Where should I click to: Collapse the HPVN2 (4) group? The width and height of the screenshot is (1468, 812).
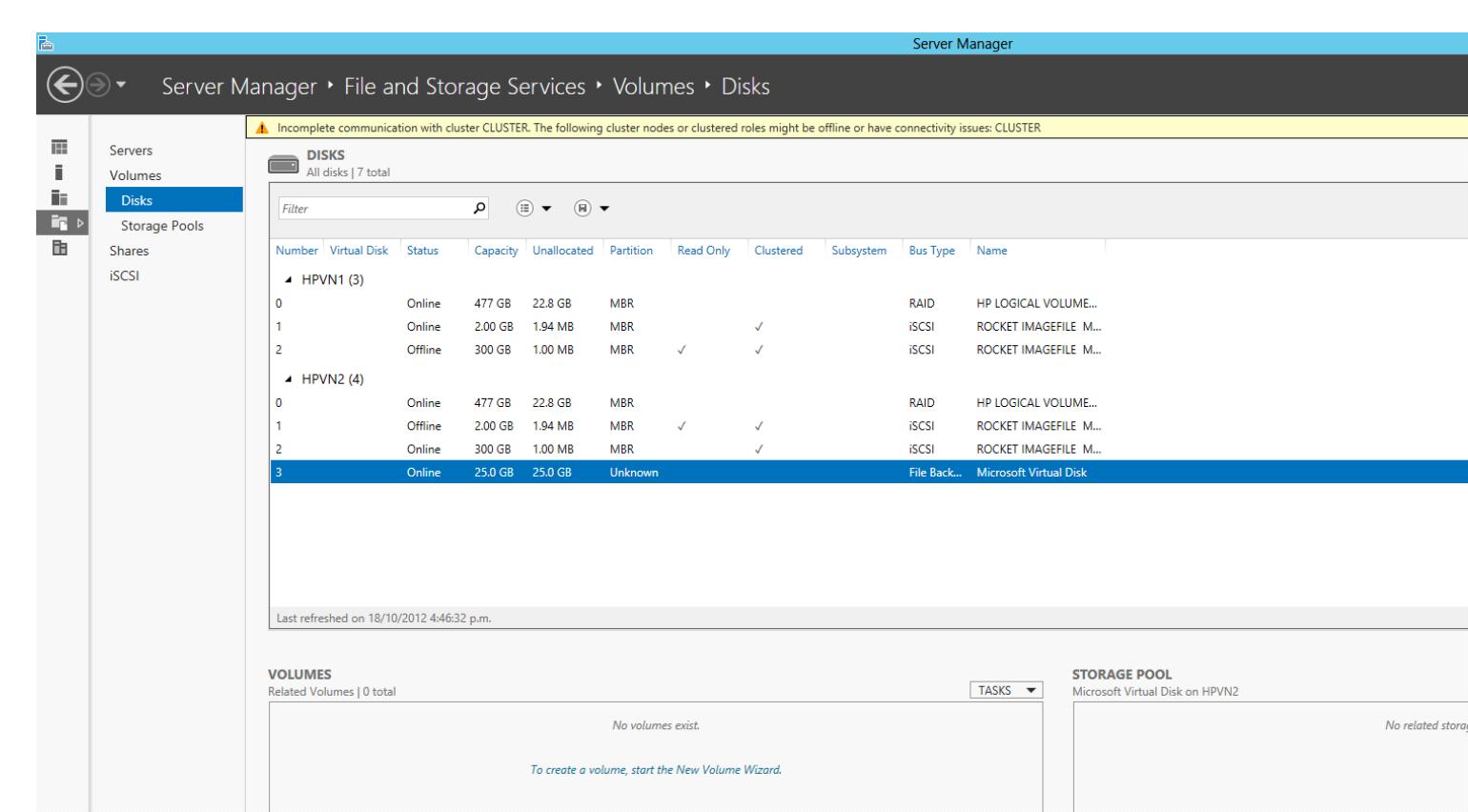287,378
